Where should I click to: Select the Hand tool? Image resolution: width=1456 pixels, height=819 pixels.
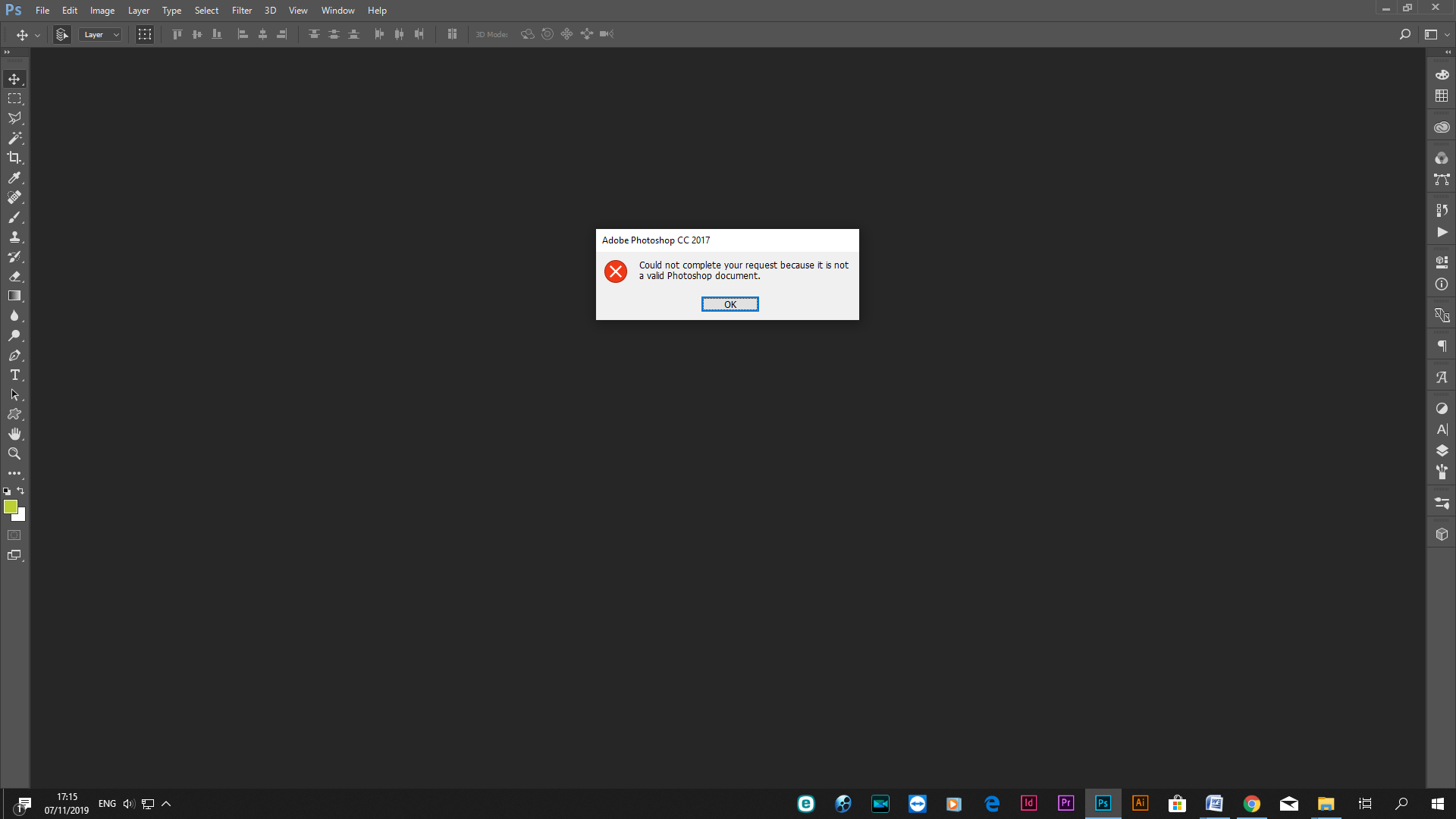[x=14, y=434]
